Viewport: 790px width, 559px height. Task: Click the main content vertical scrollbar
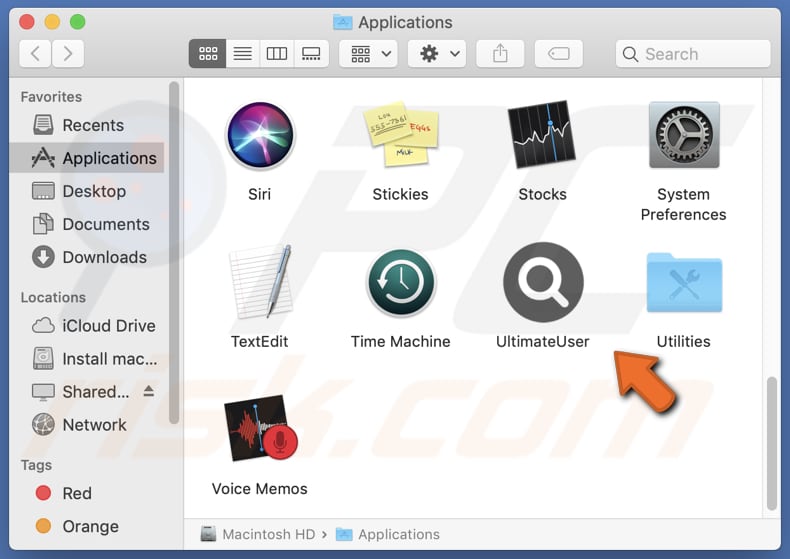[771, 443]
